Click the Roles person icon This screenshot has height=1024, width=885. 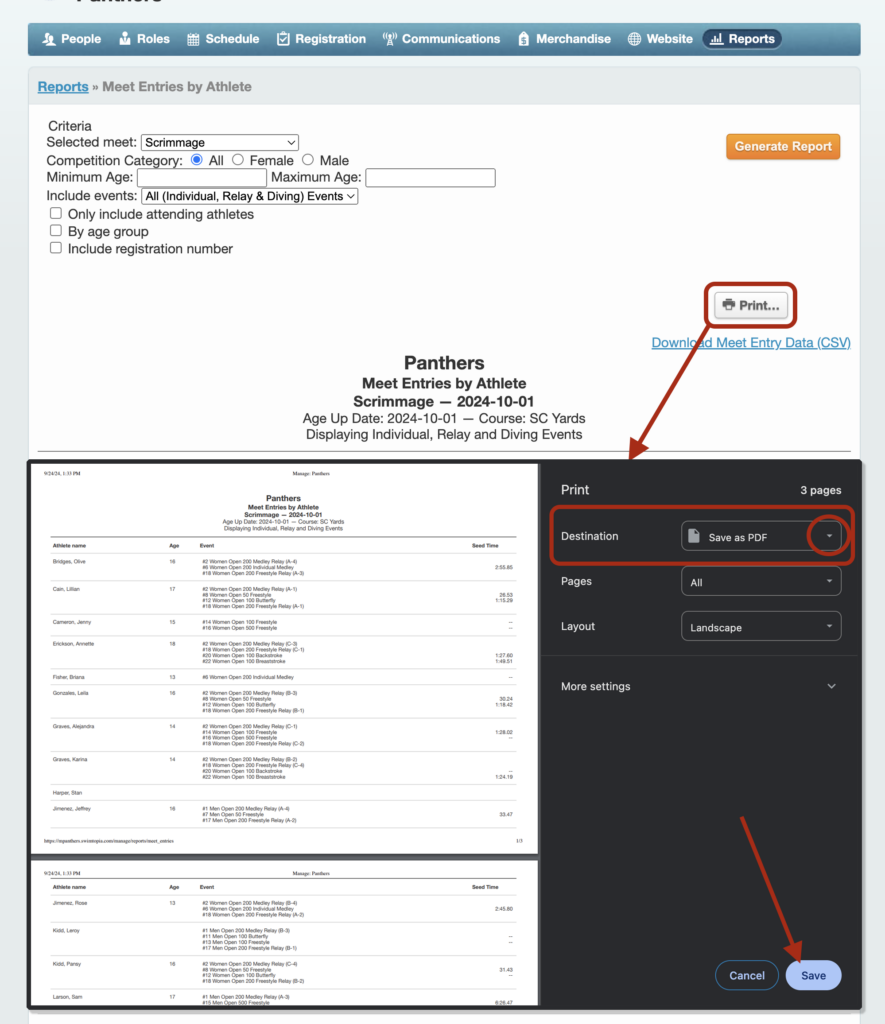125,39
